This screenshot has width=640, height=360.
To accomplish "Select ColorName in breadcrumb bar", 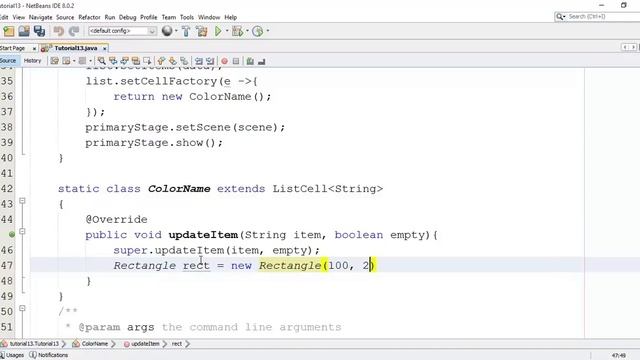I will coord(94,344).
